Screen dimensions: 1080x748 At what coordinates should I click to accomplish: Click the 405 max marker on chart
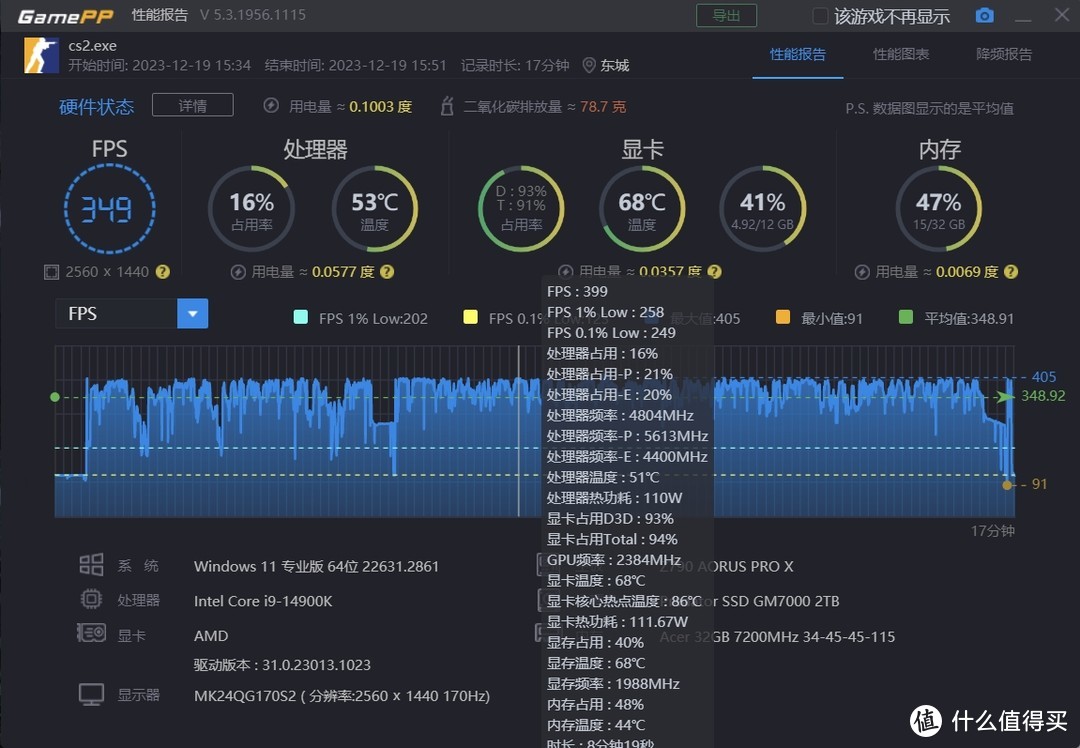tap(1043, 377)
